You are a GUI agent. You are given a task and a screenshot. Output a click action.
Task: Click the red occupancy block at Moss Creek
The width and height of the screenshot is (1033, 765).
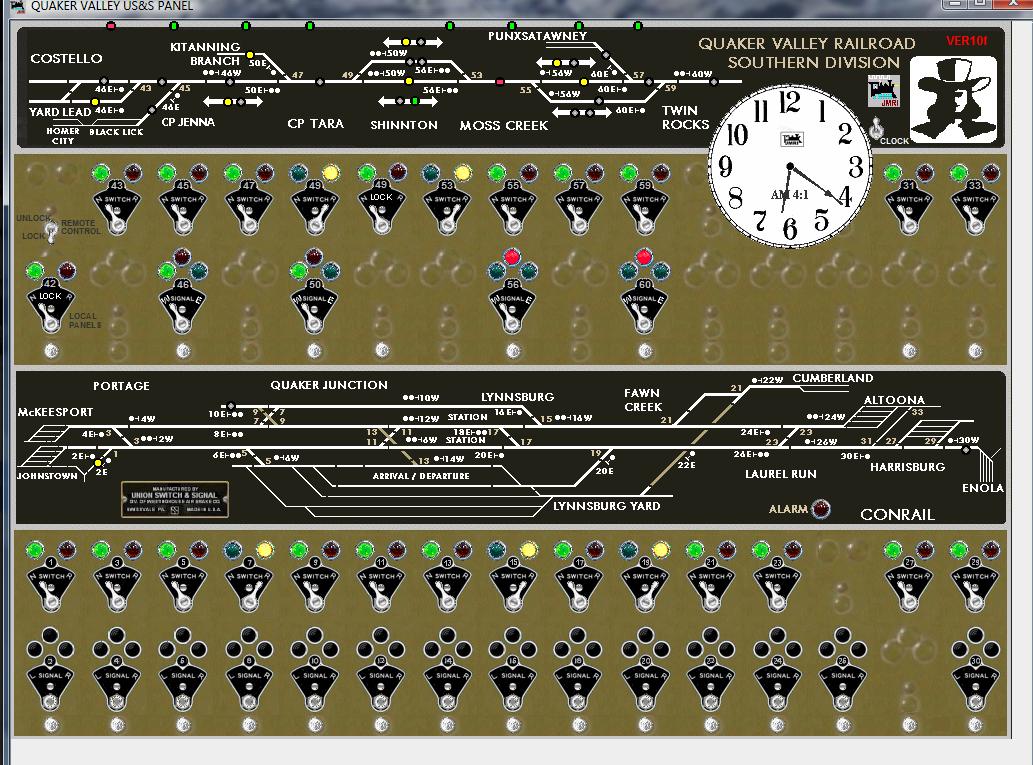[x=500, y=82]
